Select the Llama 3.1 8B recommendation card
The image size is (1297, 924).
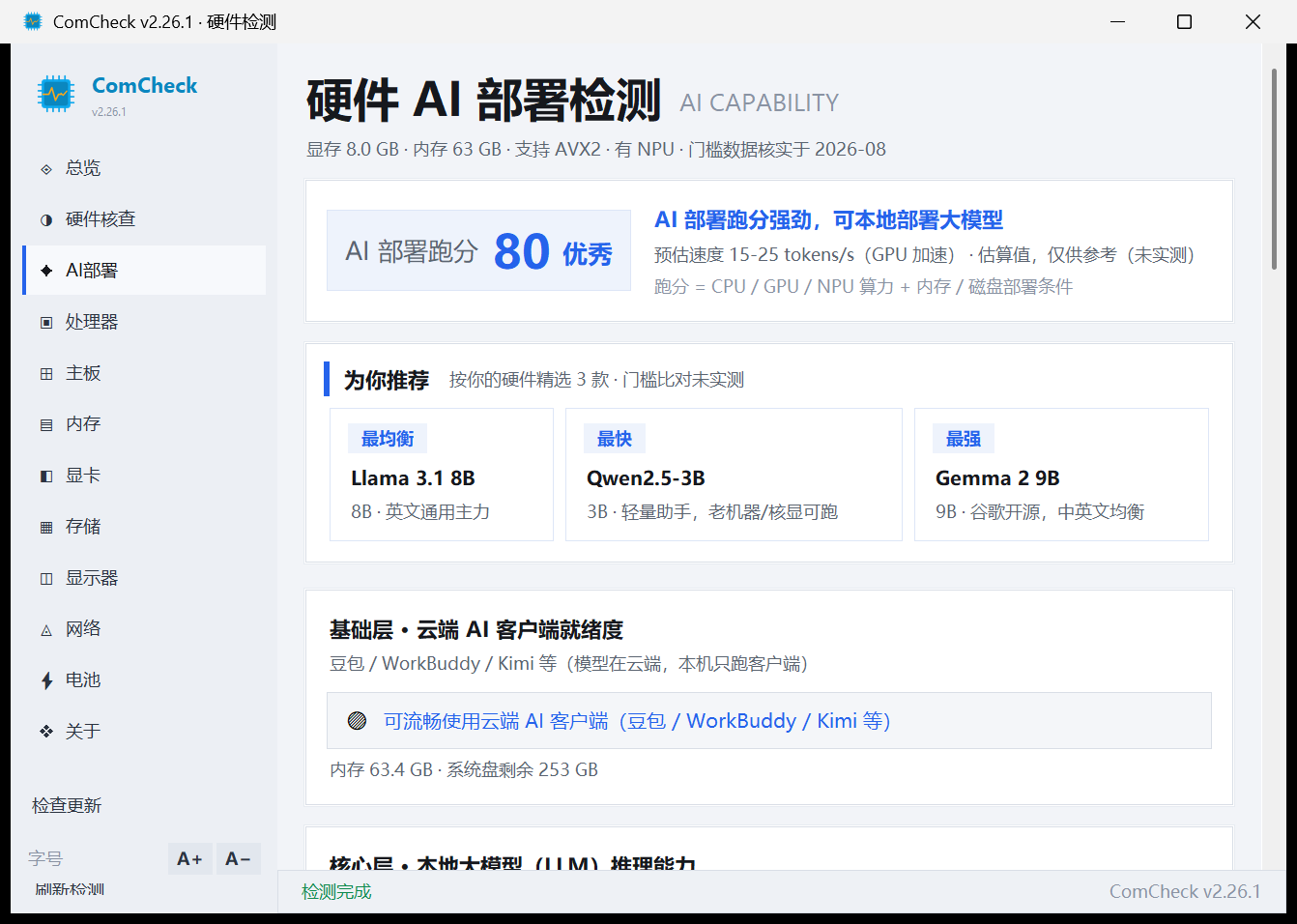442,475
